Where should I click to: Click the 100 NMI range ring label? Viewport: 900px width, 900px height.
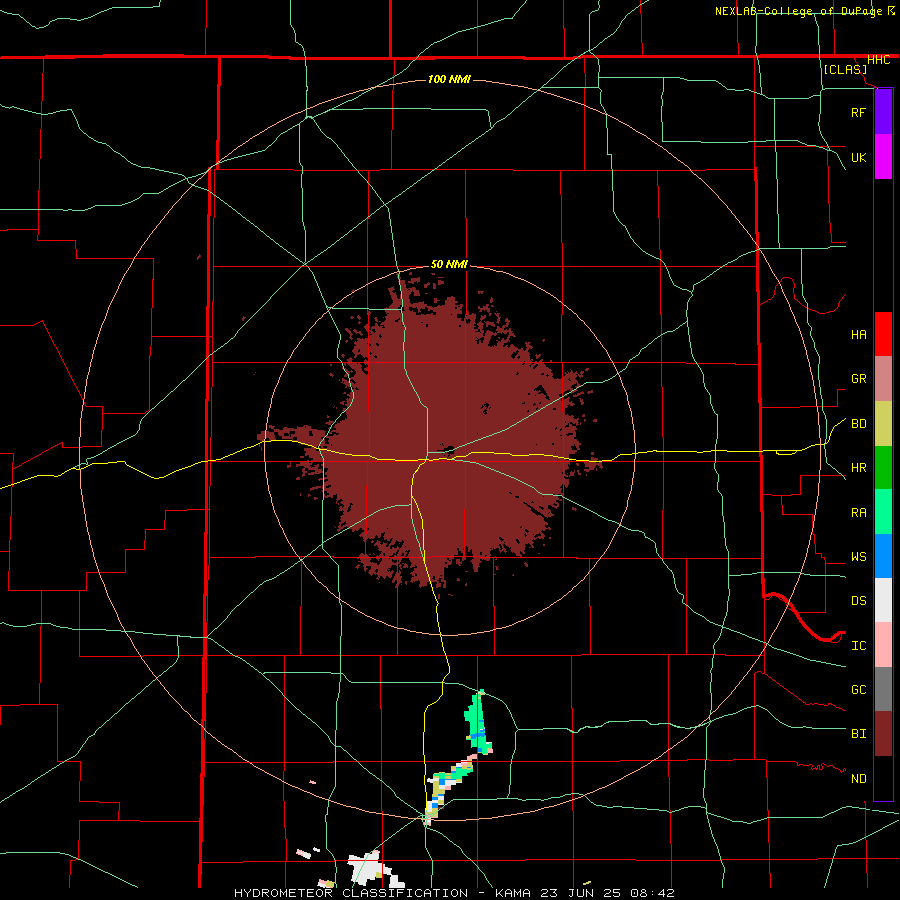pyautogui.click(x=449, y=79)
